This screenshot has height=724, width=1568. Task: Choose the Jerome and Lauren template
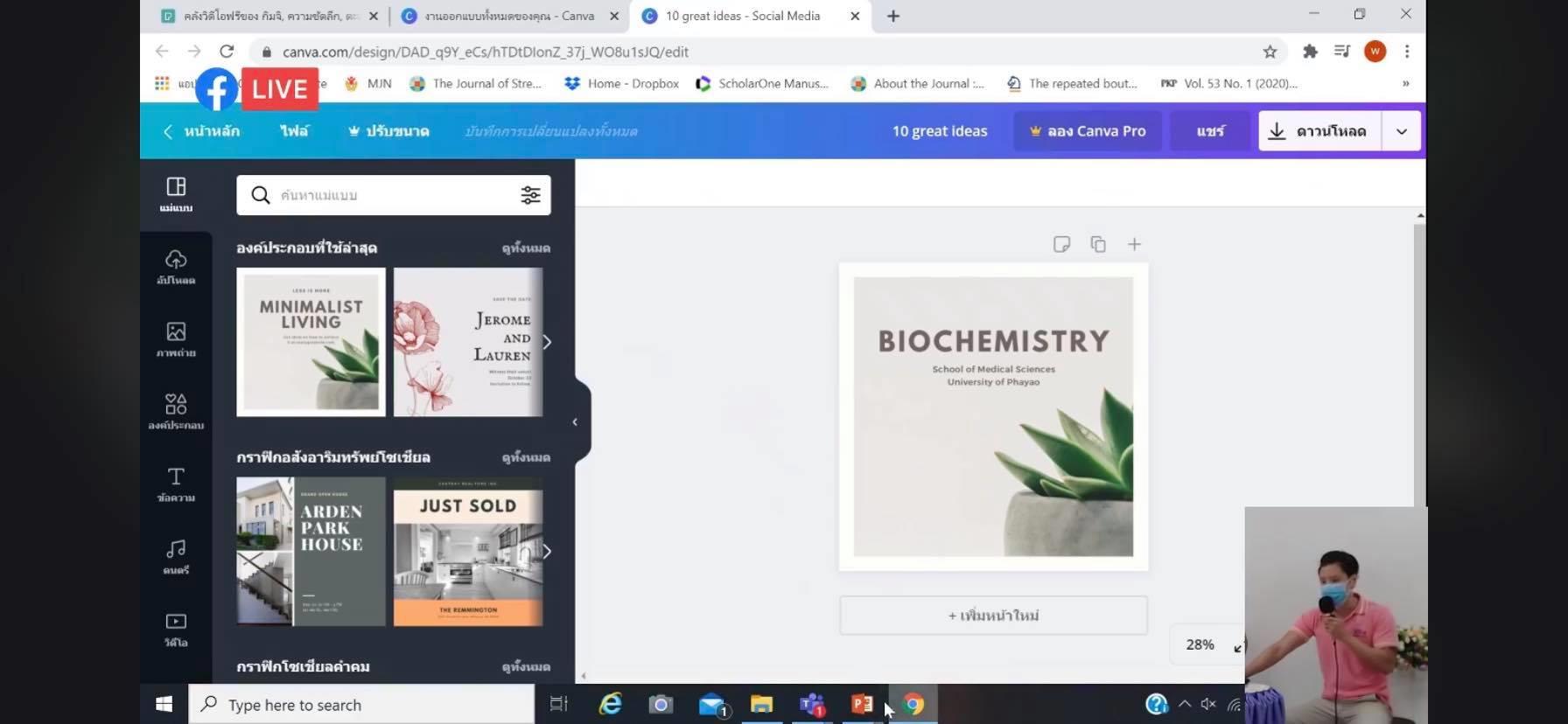[x=468, y=342]
